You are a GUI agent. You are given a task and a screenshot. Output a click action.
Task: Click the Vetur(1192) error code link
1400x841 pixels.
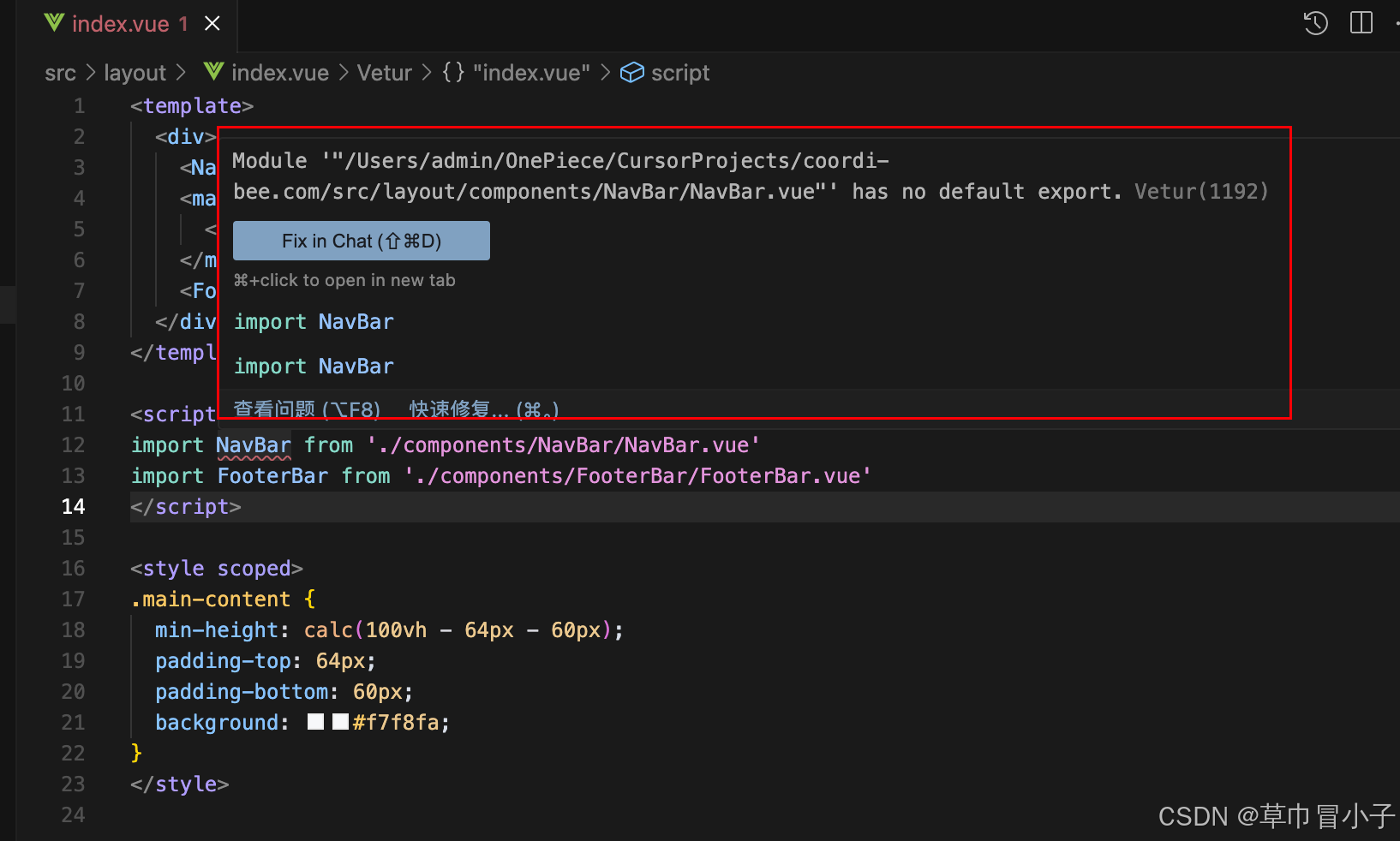[x=1201, y=191]
